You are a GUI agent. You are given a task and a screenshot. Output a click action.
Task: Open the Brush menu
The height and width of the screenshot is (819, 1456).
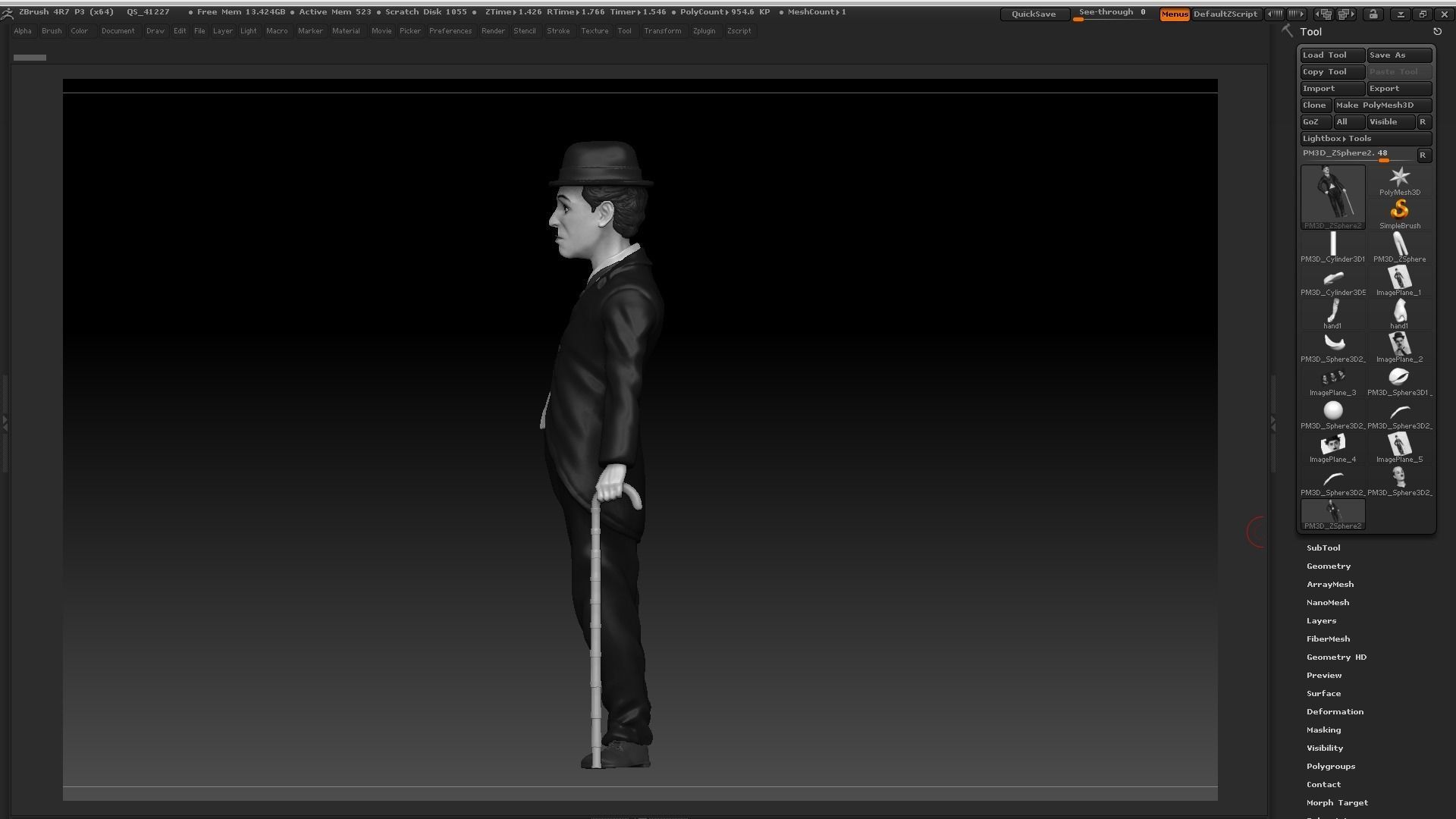[x=52, y=31]
